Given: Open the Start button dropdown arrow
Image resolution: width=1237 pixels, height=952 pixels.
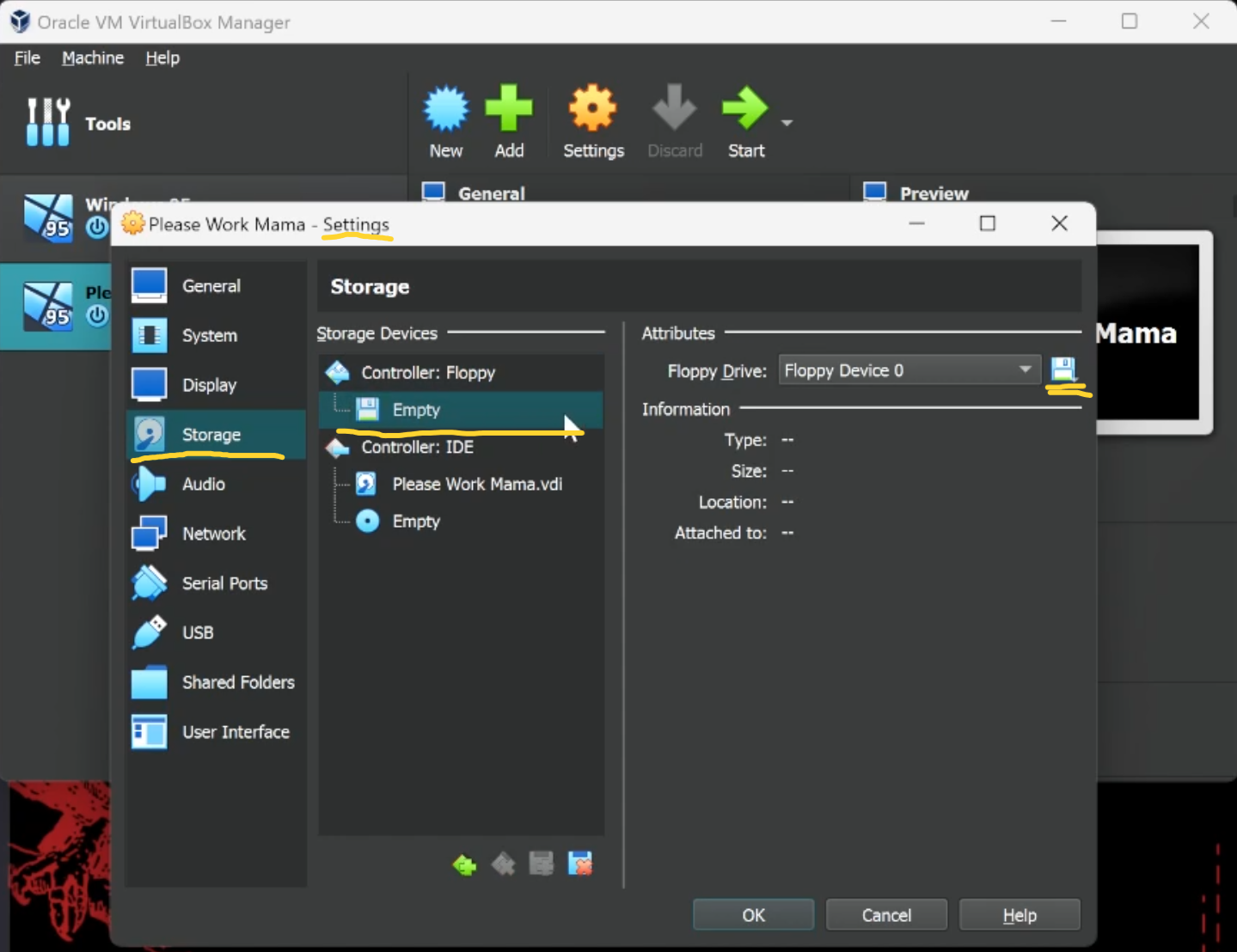Looking at the screenshot, I should [787, 123].
